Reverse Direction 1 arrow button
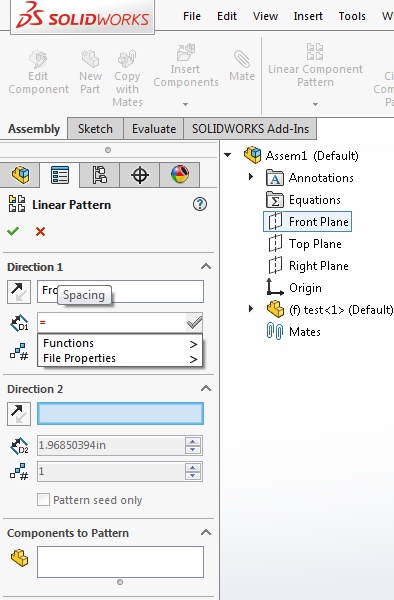This screenshot has height=600, width=394. (19, 292)
